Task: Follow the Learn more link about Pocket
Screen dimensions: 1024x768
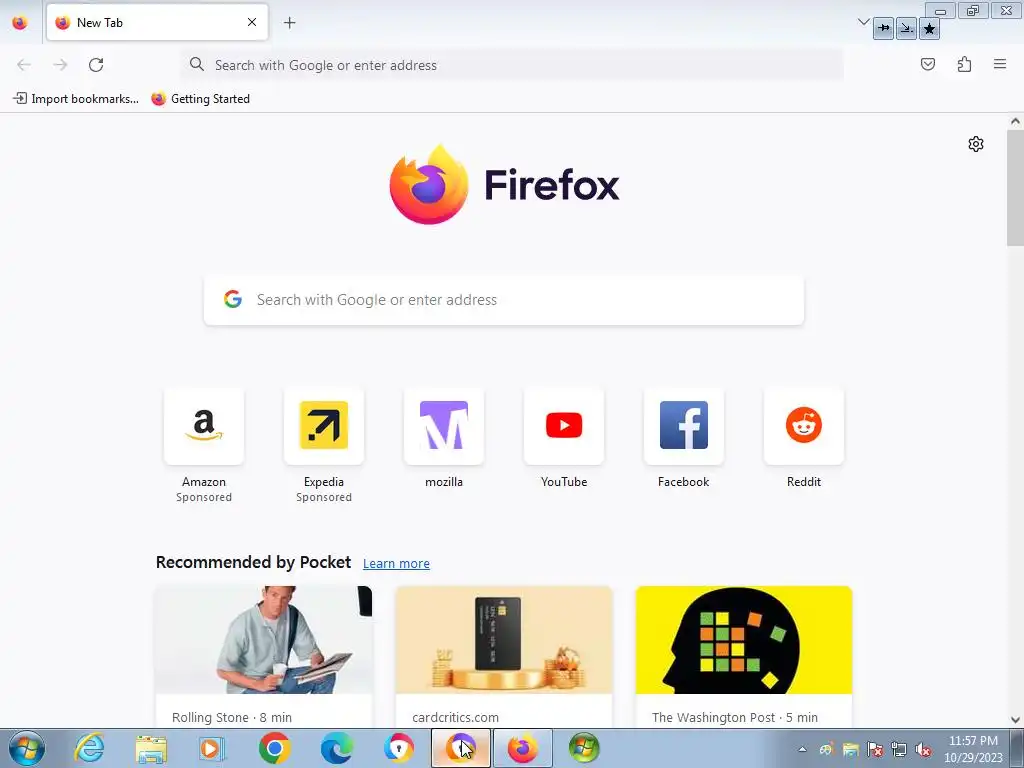Action: (x=396, y=563)
